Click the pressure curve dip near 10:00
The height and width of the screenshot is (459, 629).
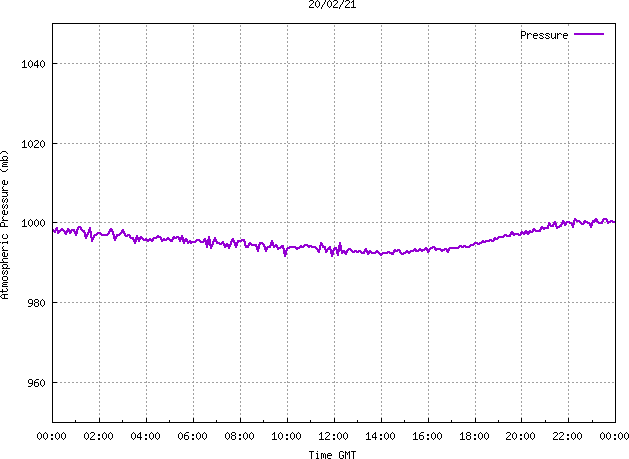click(285, 254)
